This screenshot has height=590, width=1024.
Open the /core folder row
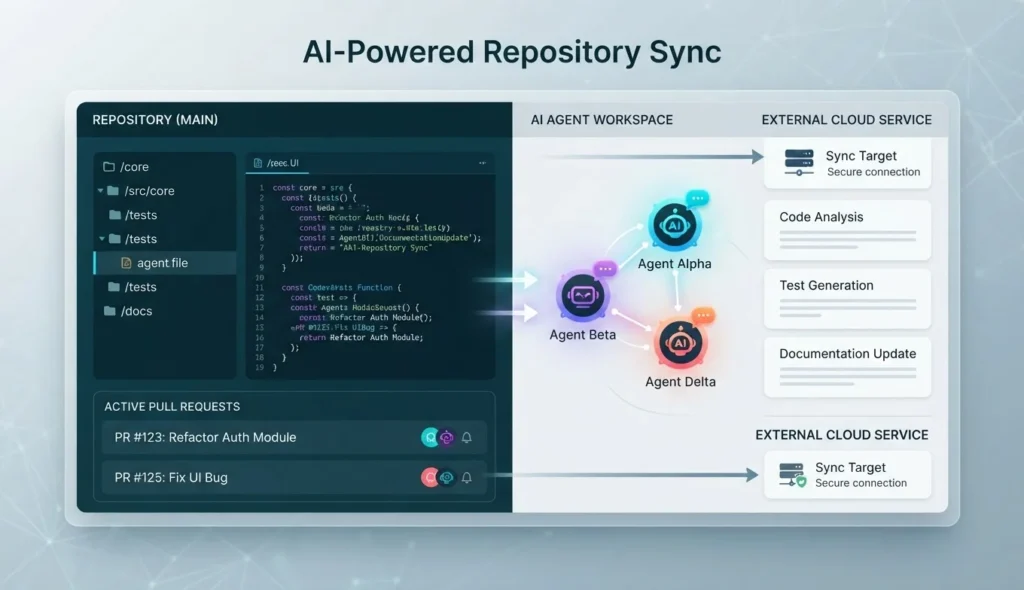tap(165, 167)
